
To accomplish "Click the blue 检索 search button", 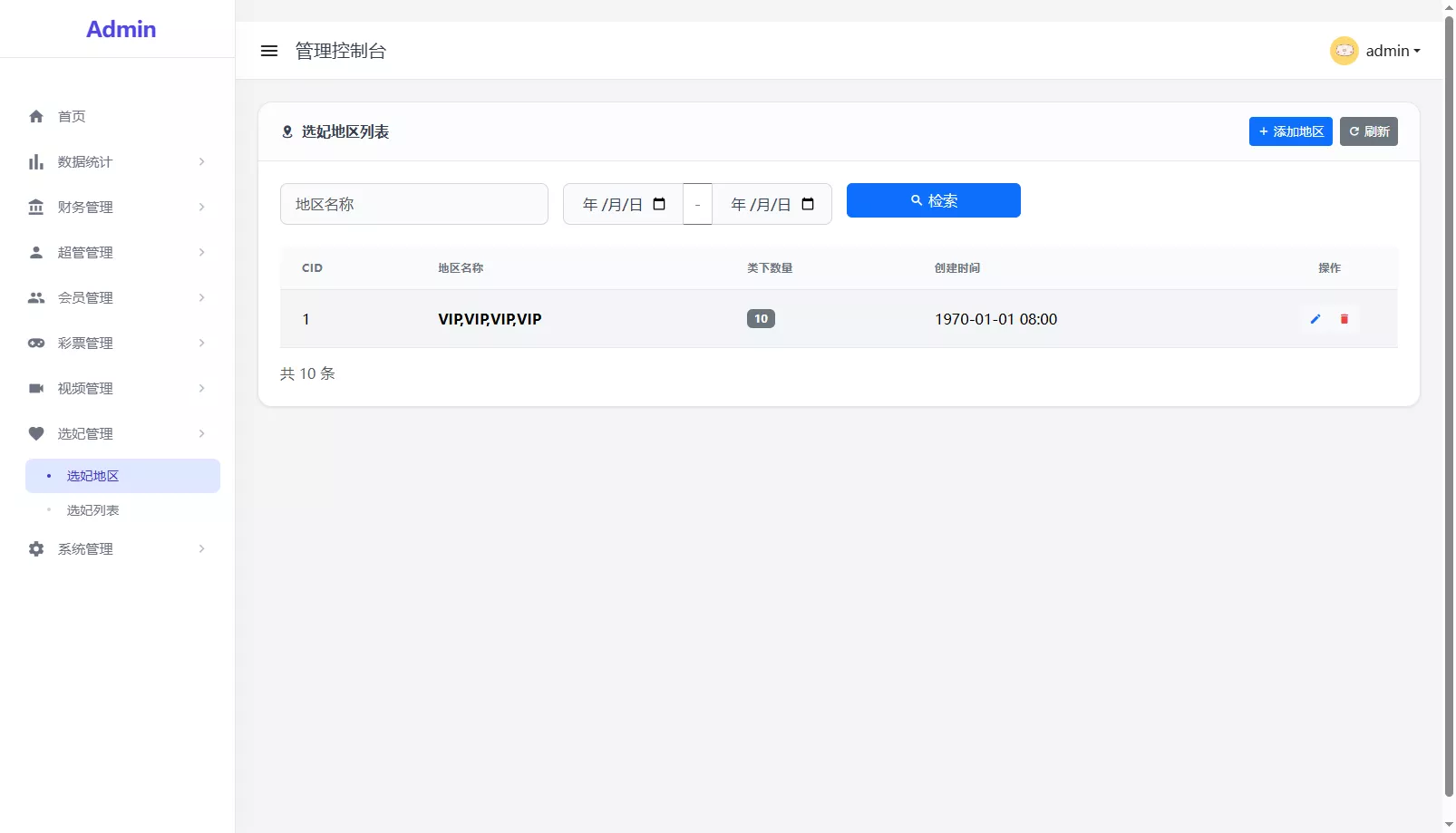I will pyautogui.click(x=933, y=200).
